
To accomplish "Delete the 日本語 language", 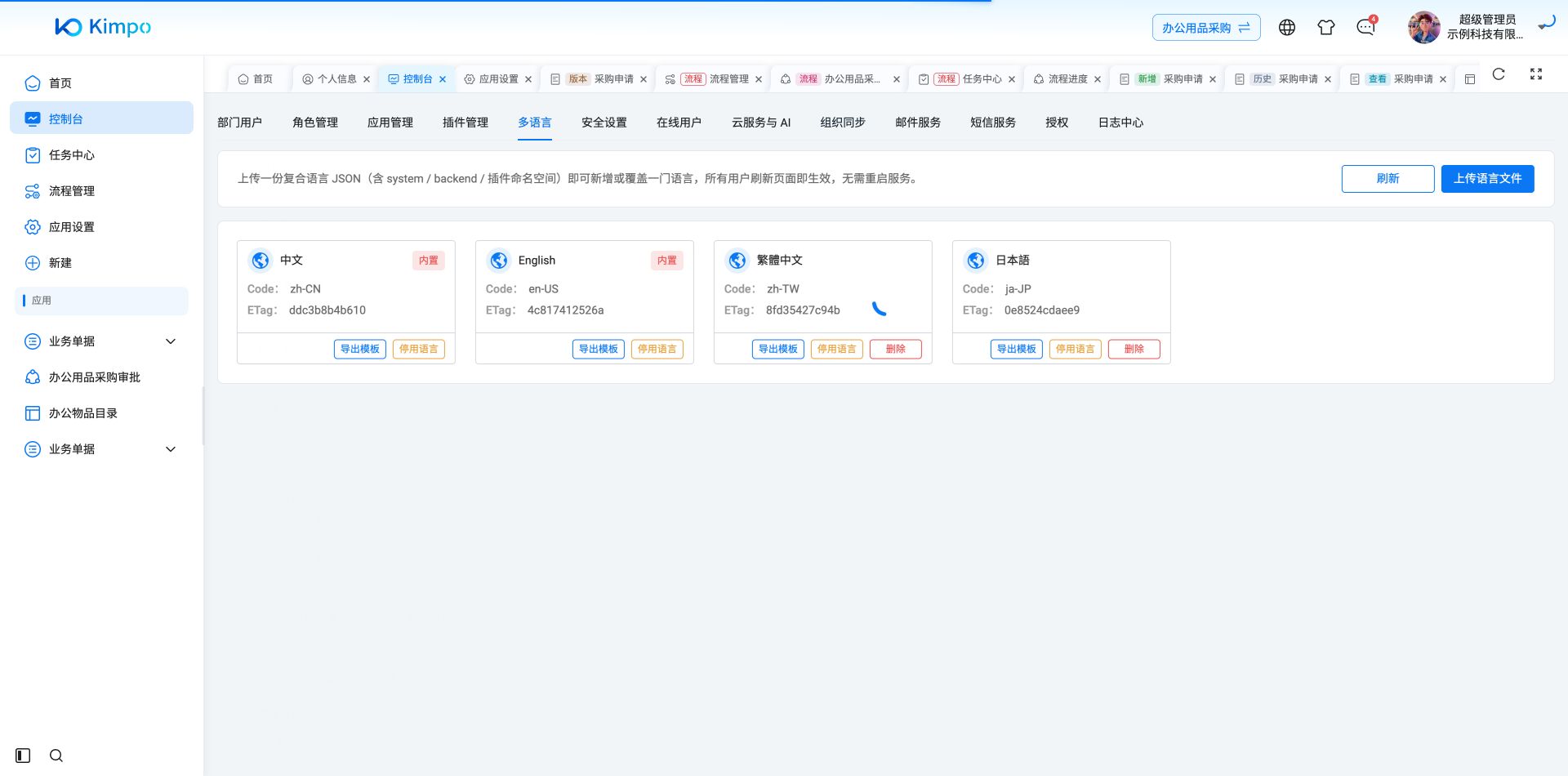I will pos(1134,350).
